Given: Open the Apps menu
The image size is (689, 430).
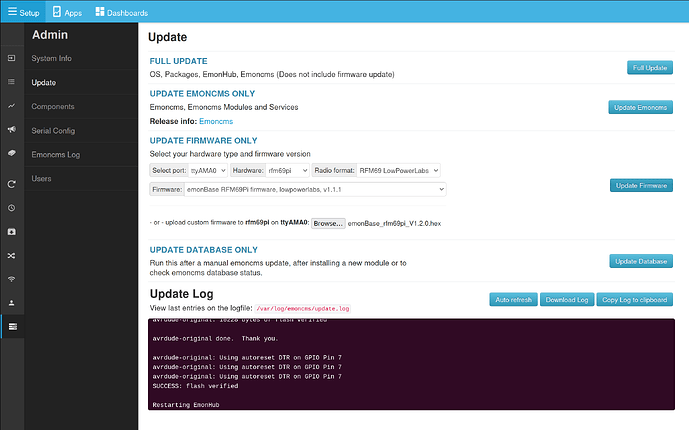Looking at the screenshot, I should point(67,12).
